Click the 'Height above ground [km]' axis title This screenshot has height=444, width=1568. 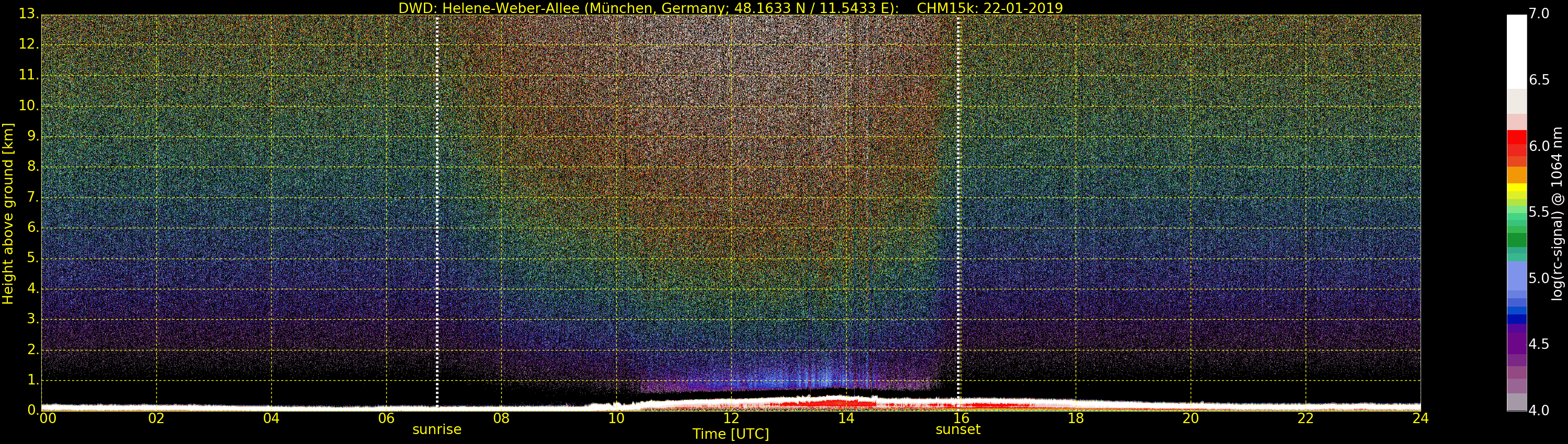[8, 213]
